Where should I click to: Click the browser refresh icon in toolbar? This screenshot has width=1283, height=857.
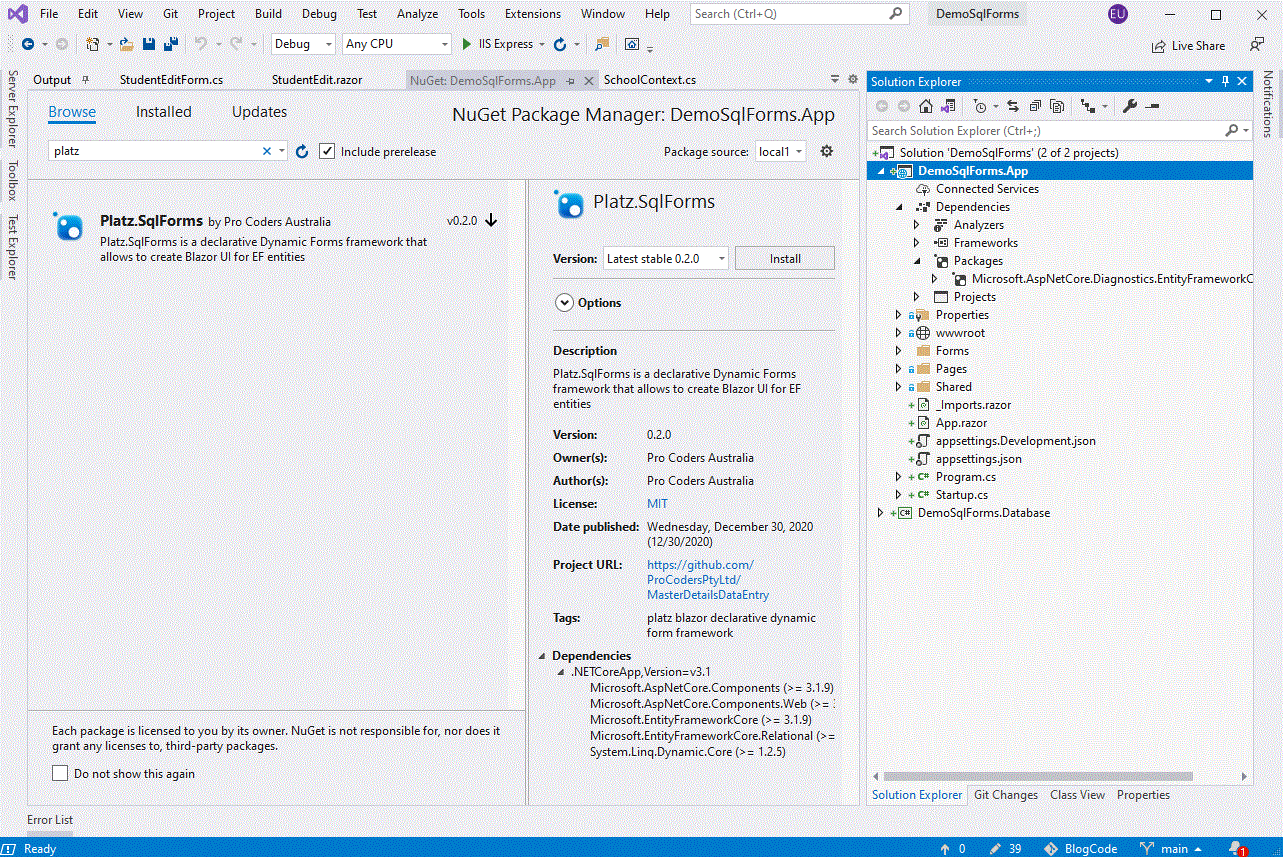tap(560, 44)
